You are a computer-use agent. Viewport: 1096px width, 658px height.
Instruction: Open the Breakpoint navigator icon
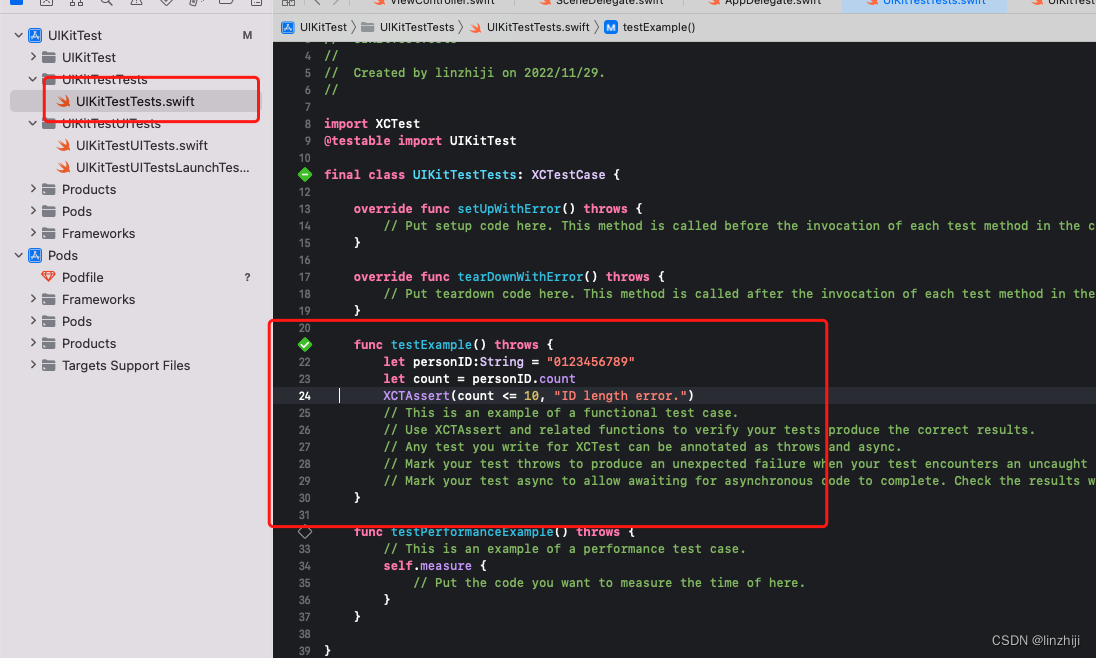[226, 4]
